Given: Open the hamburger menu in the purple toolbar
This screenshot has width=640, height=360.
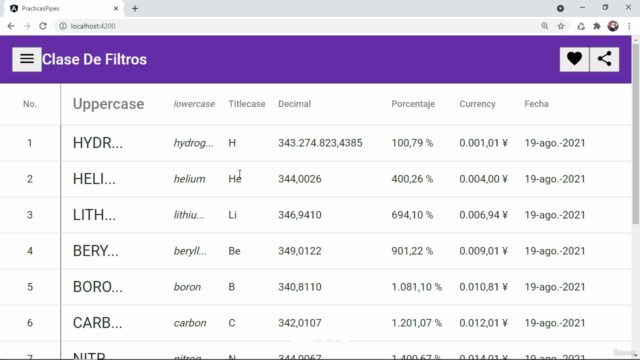Looking at the screenshot, I should pos(27,60).
